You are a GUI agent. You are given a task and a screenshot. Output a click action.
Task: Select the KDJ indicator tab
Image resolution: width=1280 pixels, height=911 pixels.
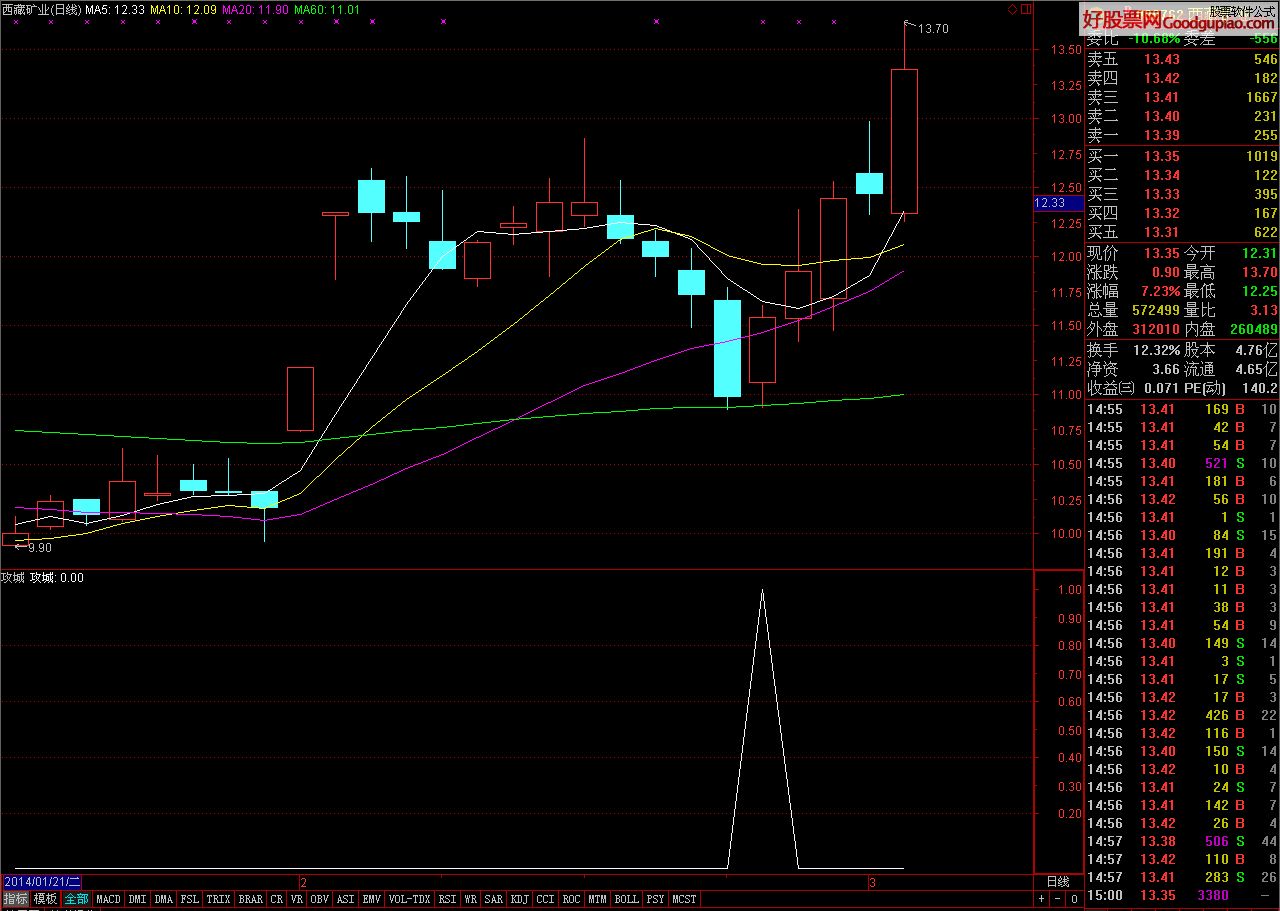tap(520, 899)
